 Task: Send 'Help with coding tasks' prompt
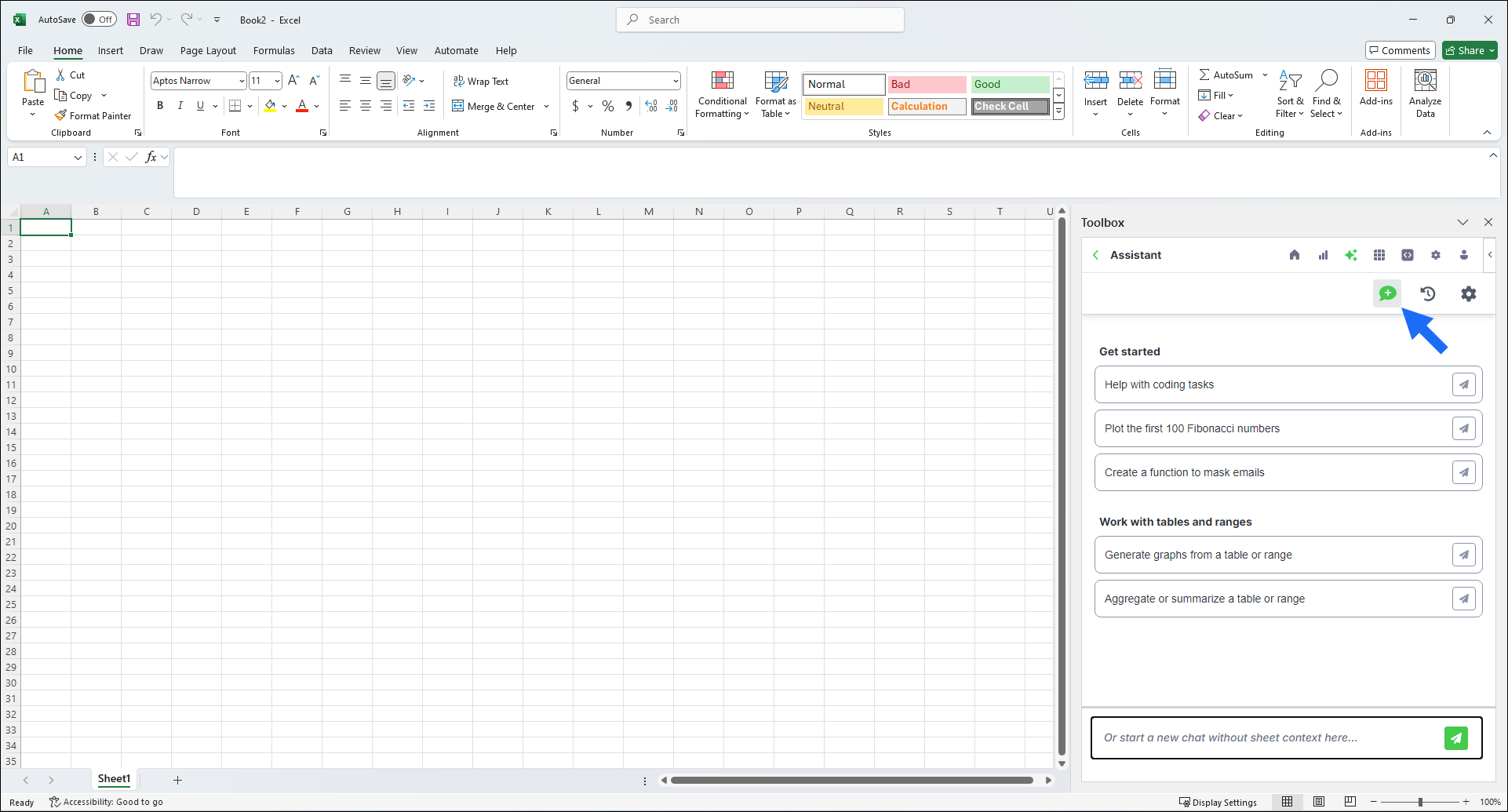pyautogui.click(x=1464, y=384)
